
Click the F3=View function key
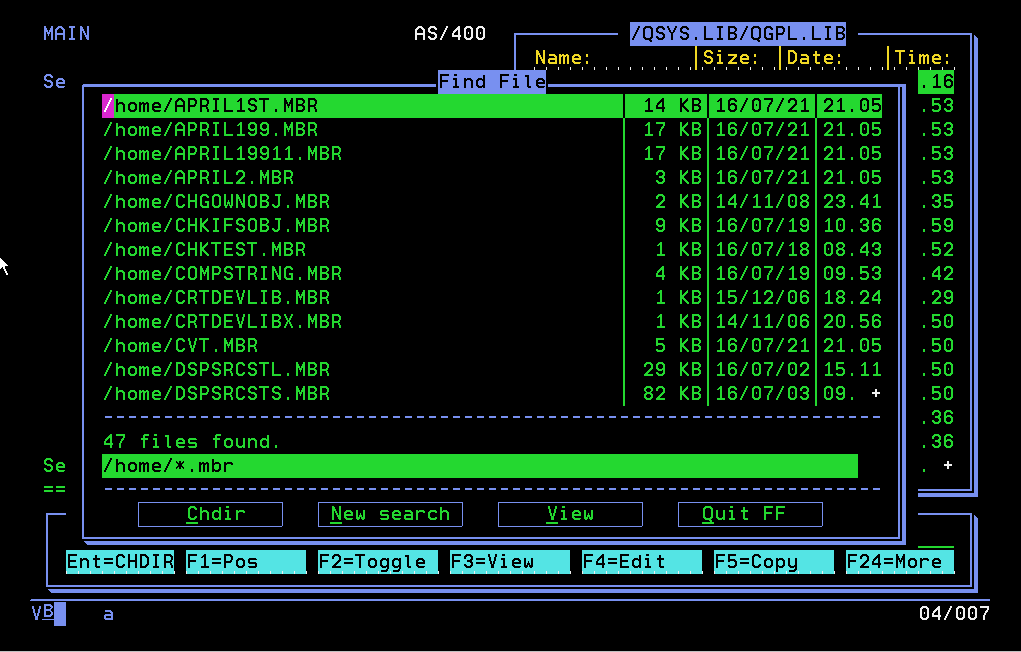(x=510, y=561)
